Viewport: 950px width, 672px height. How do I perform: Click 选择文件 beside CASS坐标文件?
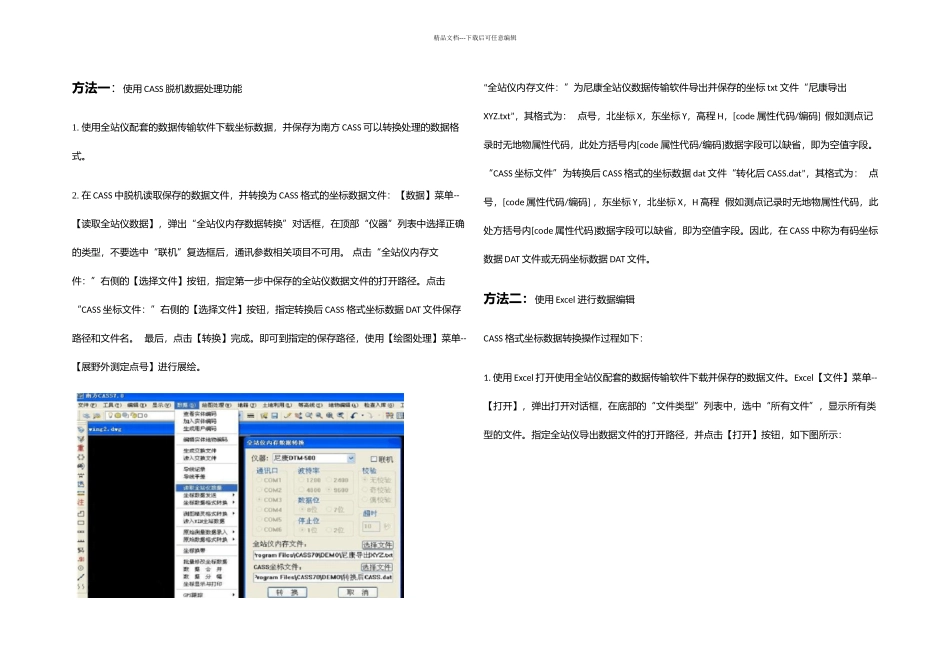pos(377,567)
